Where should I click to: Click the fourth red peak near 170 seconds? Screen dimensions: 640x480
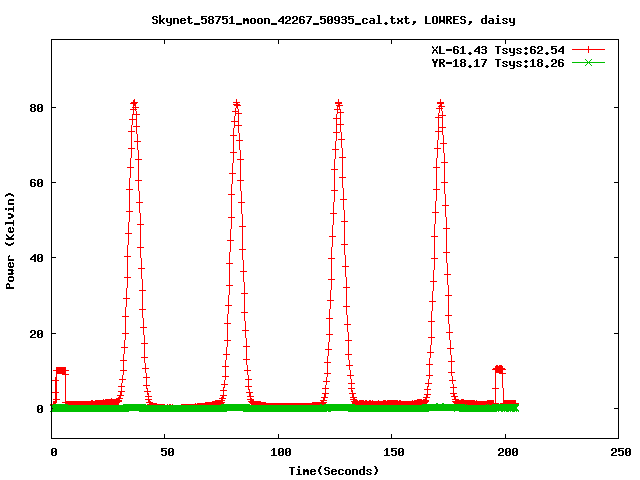point(440,104)
